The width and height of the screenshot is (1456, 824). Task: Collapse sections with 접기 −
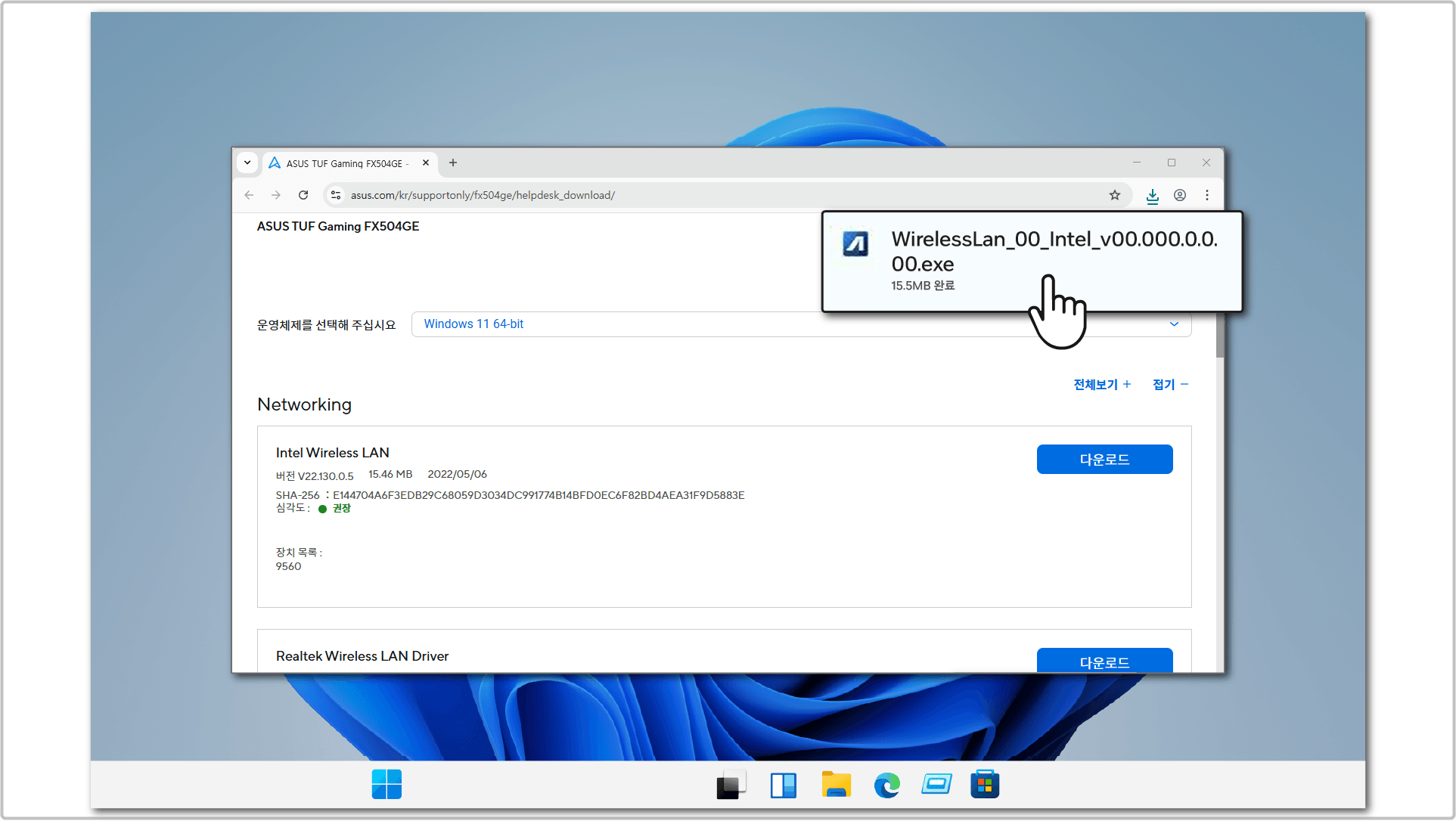(x=1170, y=385)
